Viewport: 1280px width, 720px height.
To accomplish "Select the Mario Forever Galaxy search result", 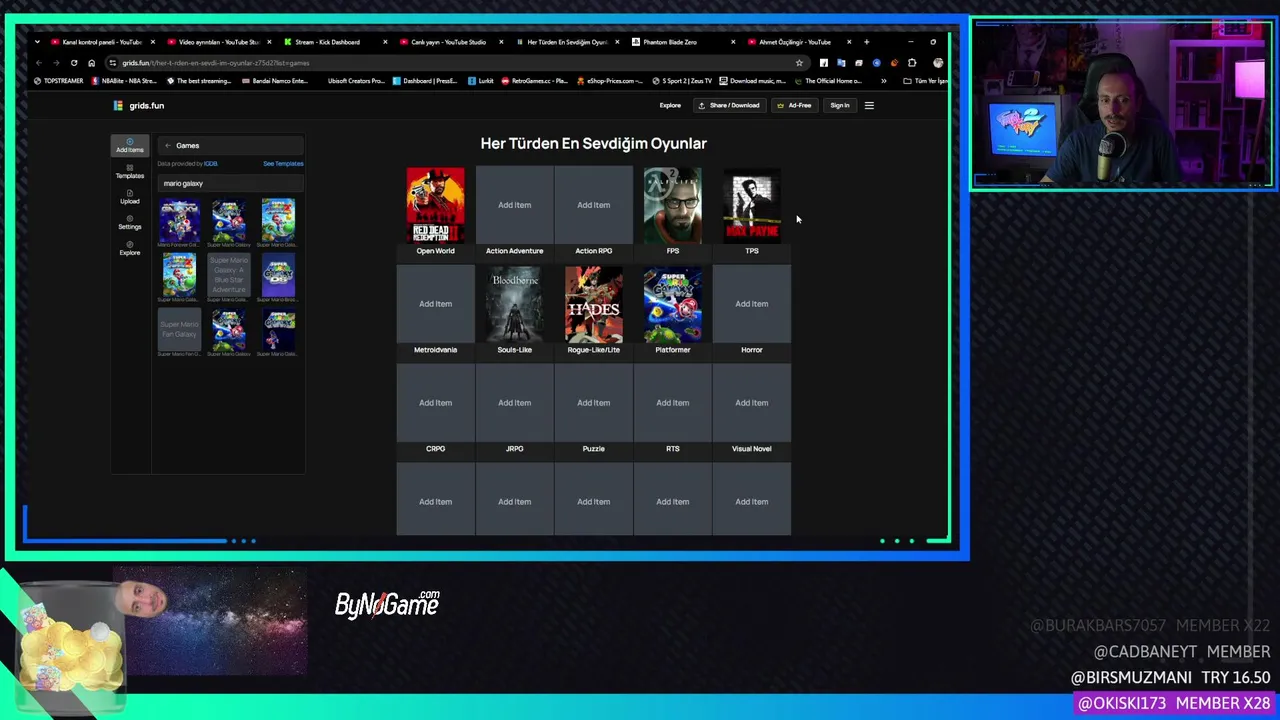I will pyautogui.click(x=180, y=220).
